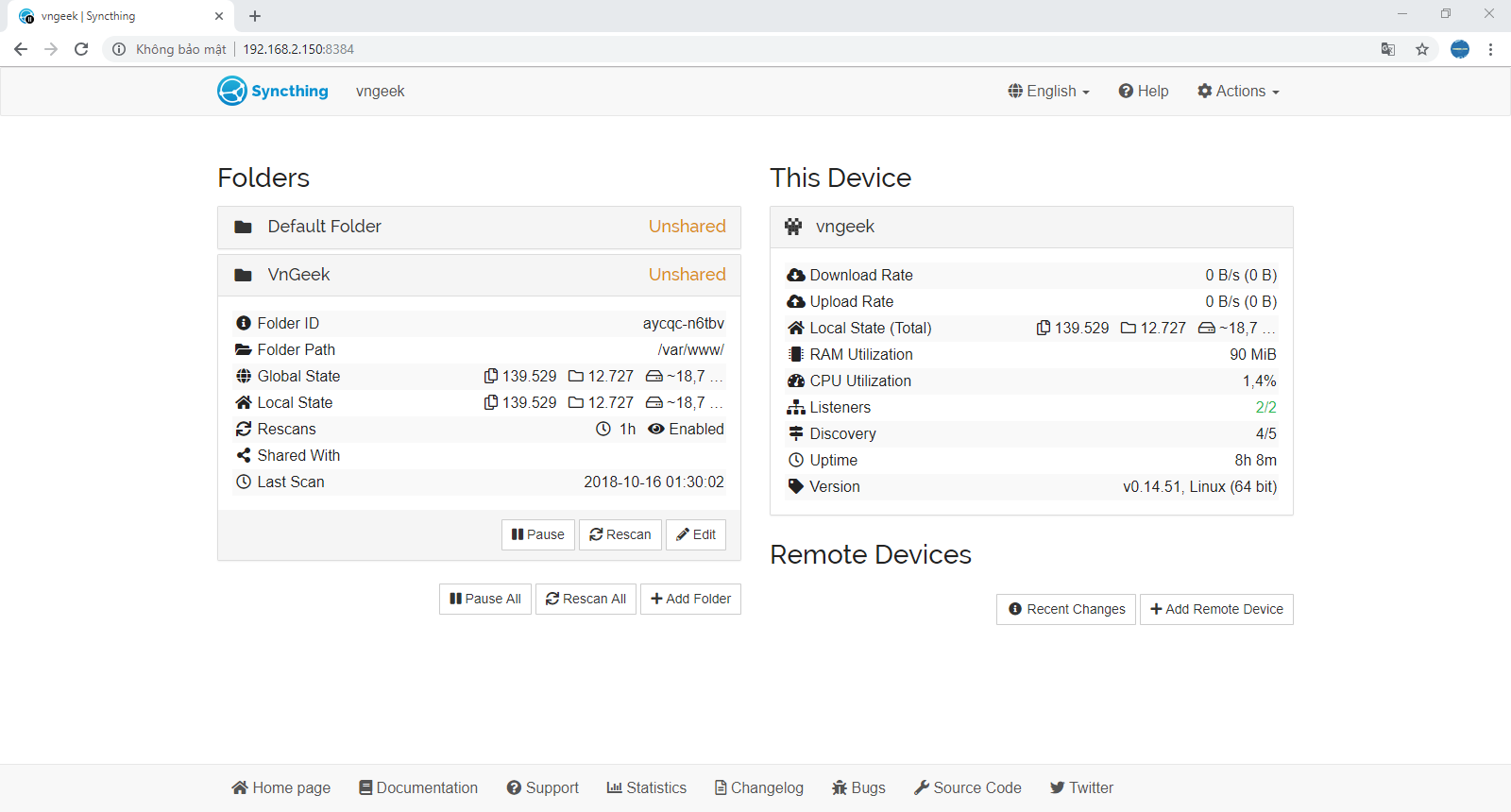Click the vngeek device name in navbar
The width and height of the screenshot is (1511, 812).
pyautogui.click(x=381, y=92)
